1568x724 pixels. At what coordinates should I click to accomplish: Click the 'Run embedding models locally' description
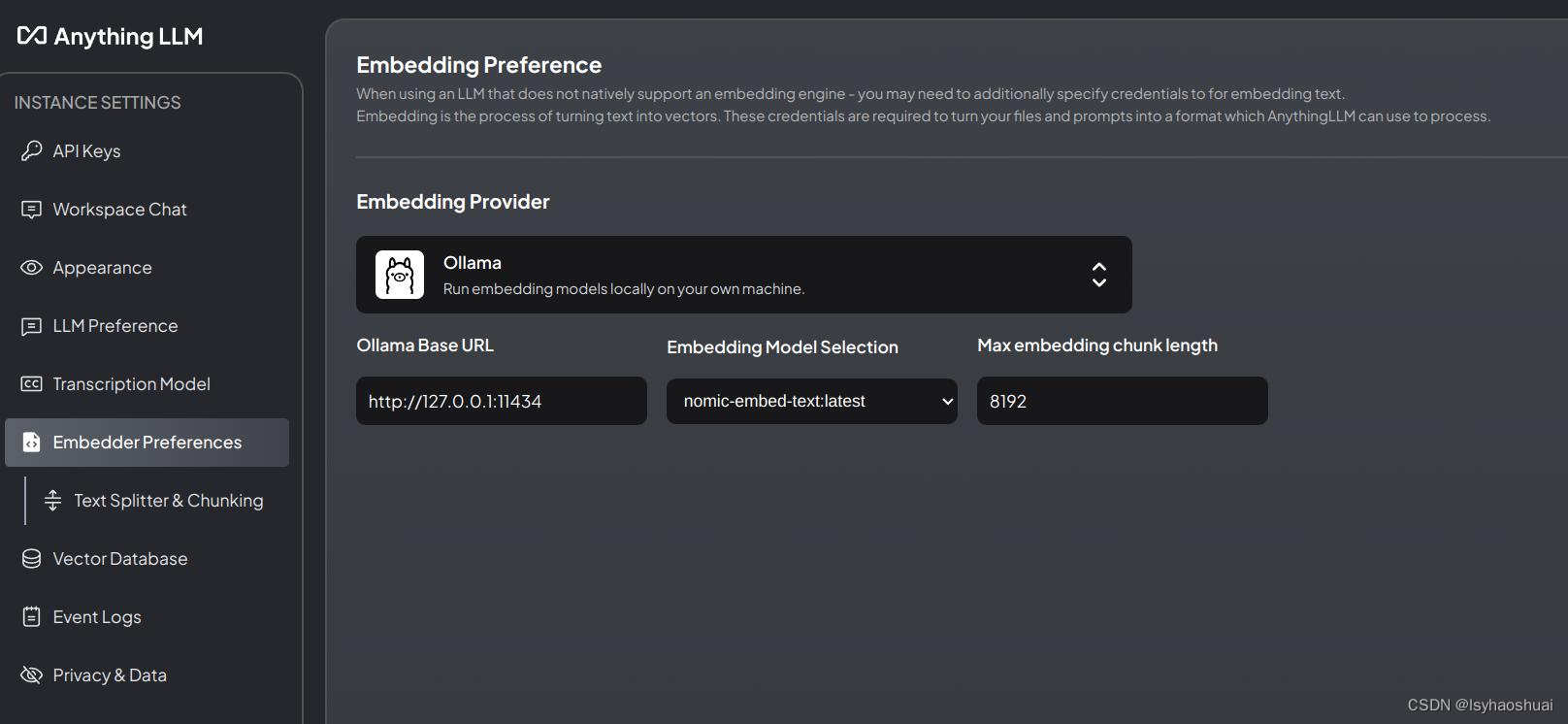(624, 289)
